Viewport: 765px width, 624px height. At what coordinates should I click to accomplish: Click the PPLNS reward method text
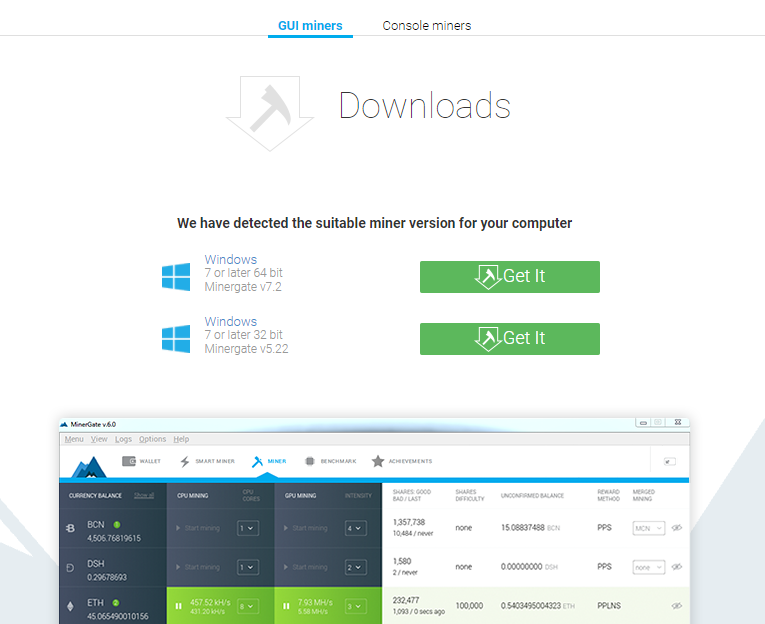[609, 605]
